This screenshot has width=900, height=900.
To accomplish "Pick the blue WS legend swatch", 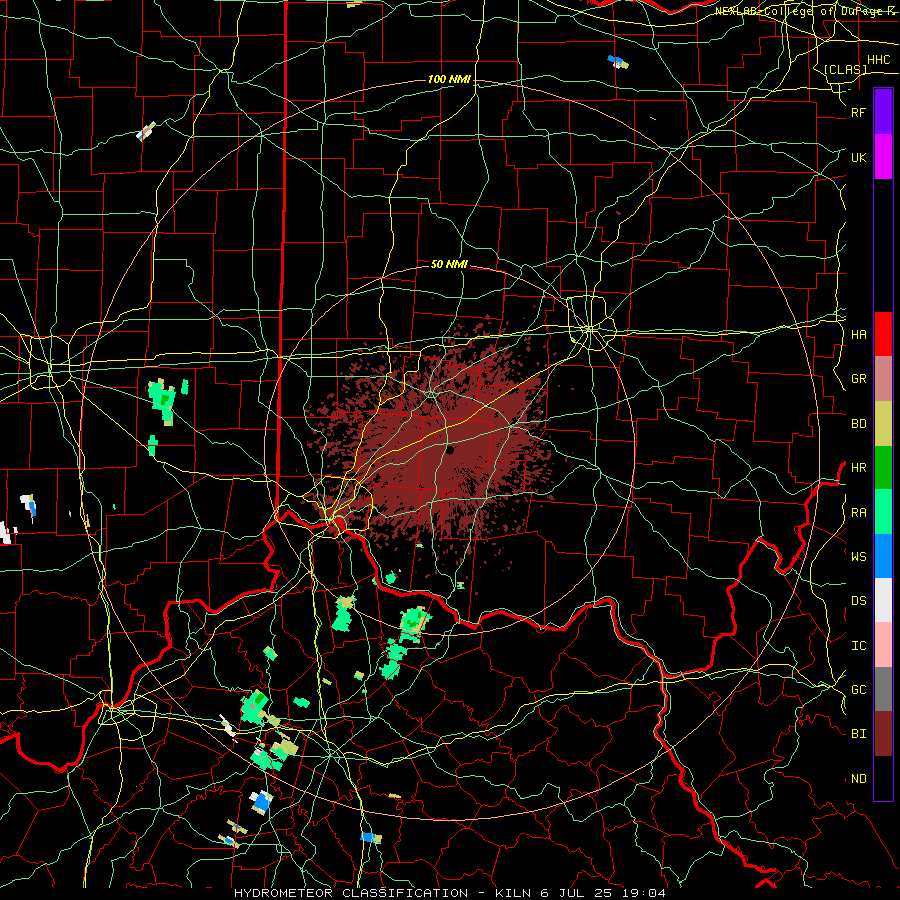I will click(x=883, y=556).
